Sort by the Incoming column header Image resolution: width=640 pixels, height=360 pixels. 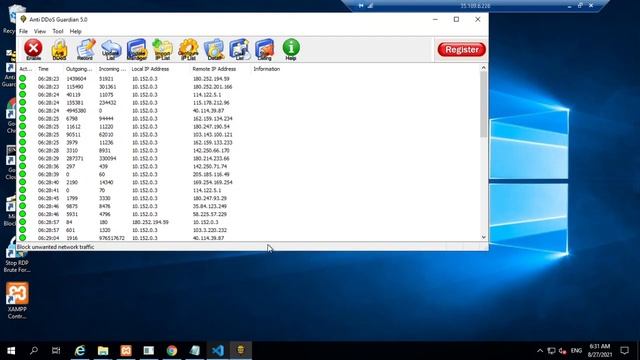tap(112, 69)
